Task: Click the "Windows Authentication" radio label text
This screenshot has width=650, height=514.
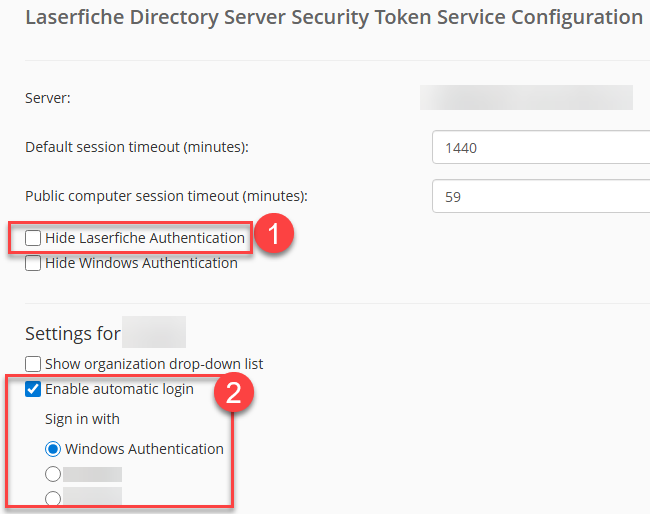Action: tap(144, 449)
